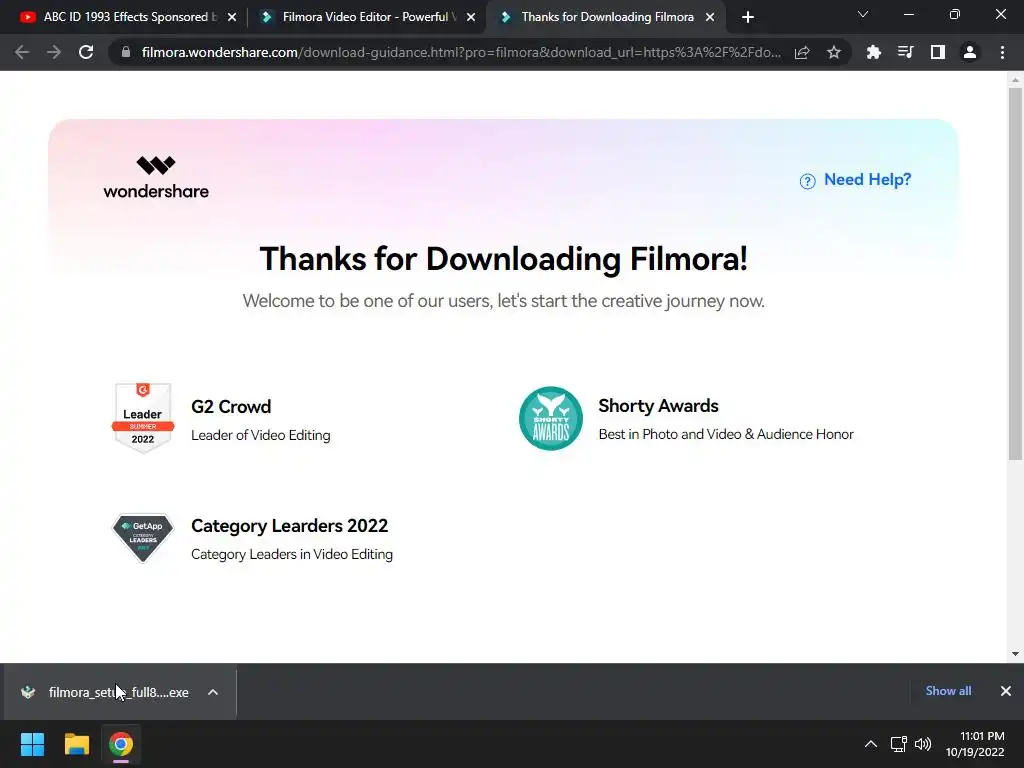The image size is (1024, 768).
Task: Open the volume tray icon
Action: 923,744
